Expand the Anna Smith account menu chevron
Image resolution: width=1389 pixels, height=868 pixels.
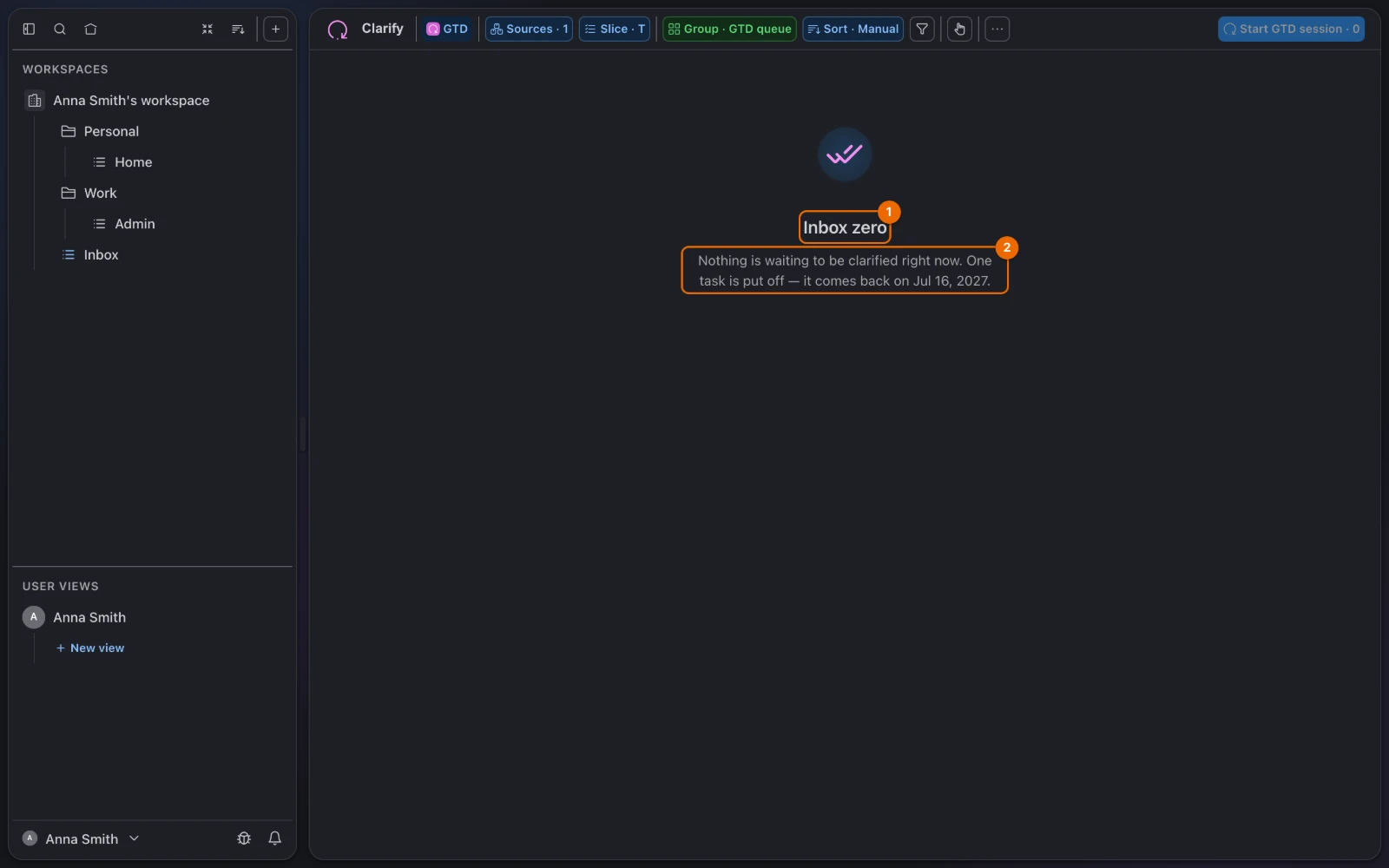click(x=134, y=838)
